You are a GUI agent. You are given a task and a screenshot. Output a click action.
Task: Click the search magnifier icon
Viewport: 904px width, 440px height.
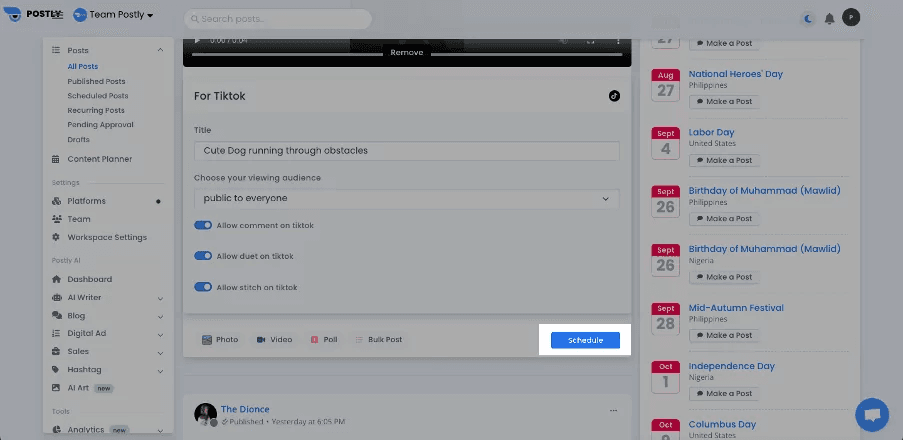coord(195,19)
